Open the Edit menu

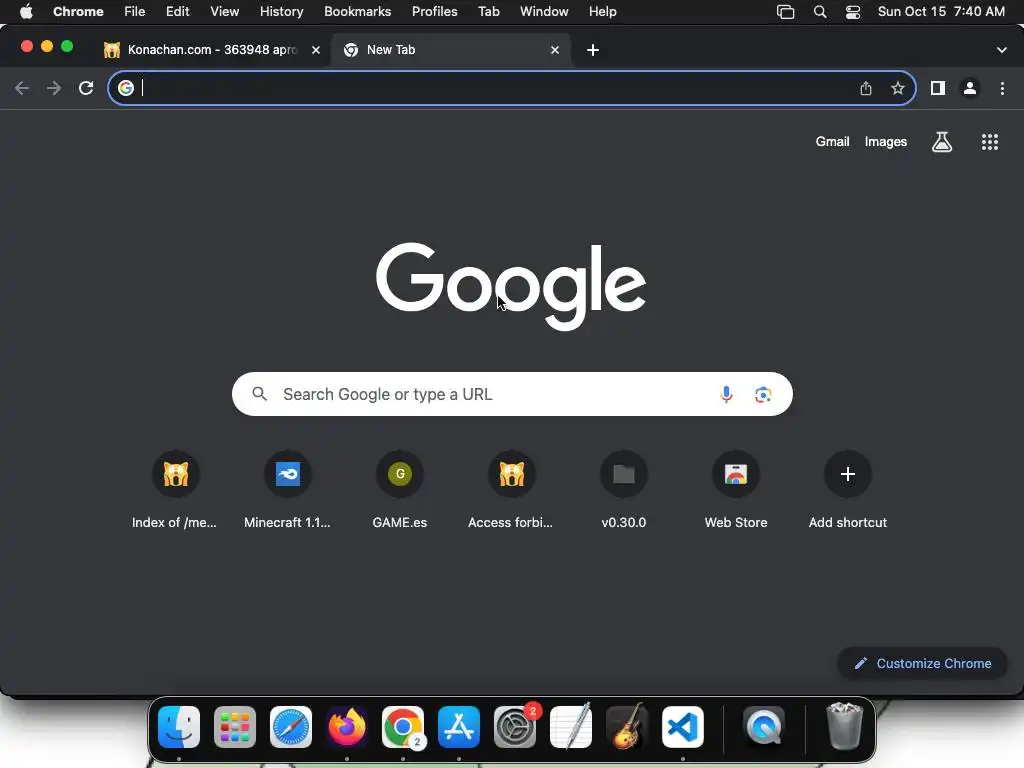pyautogui.click(x=178, y=12)
